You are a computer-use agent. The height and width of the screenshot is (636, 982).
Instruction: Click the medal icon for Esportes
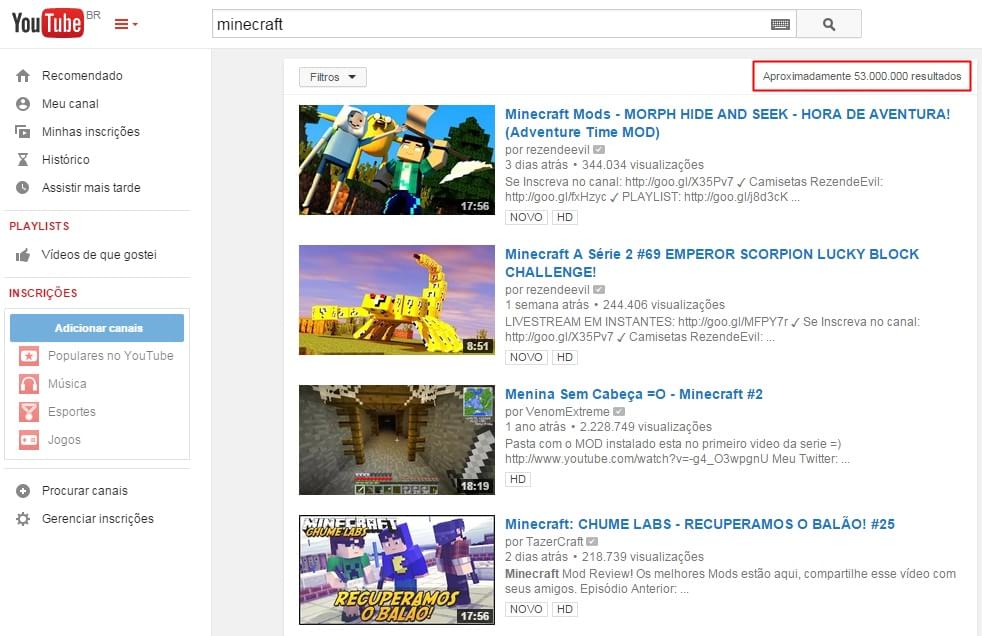pyautogui.click(x=29, y=412)
